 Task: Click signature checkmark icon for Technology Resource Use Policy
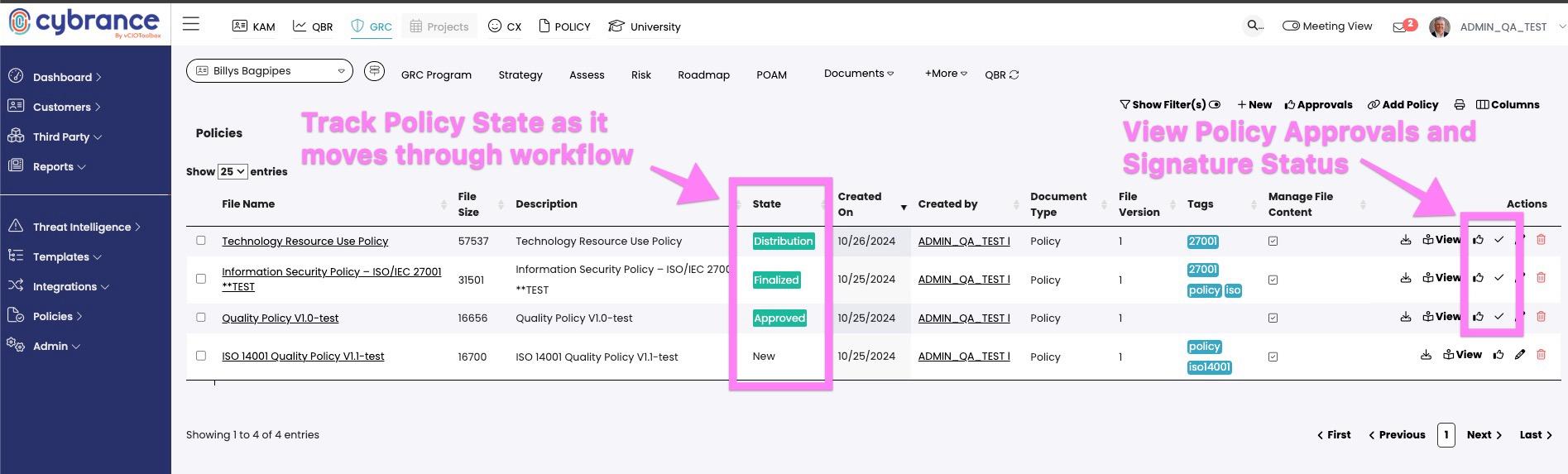(1498, 240)
